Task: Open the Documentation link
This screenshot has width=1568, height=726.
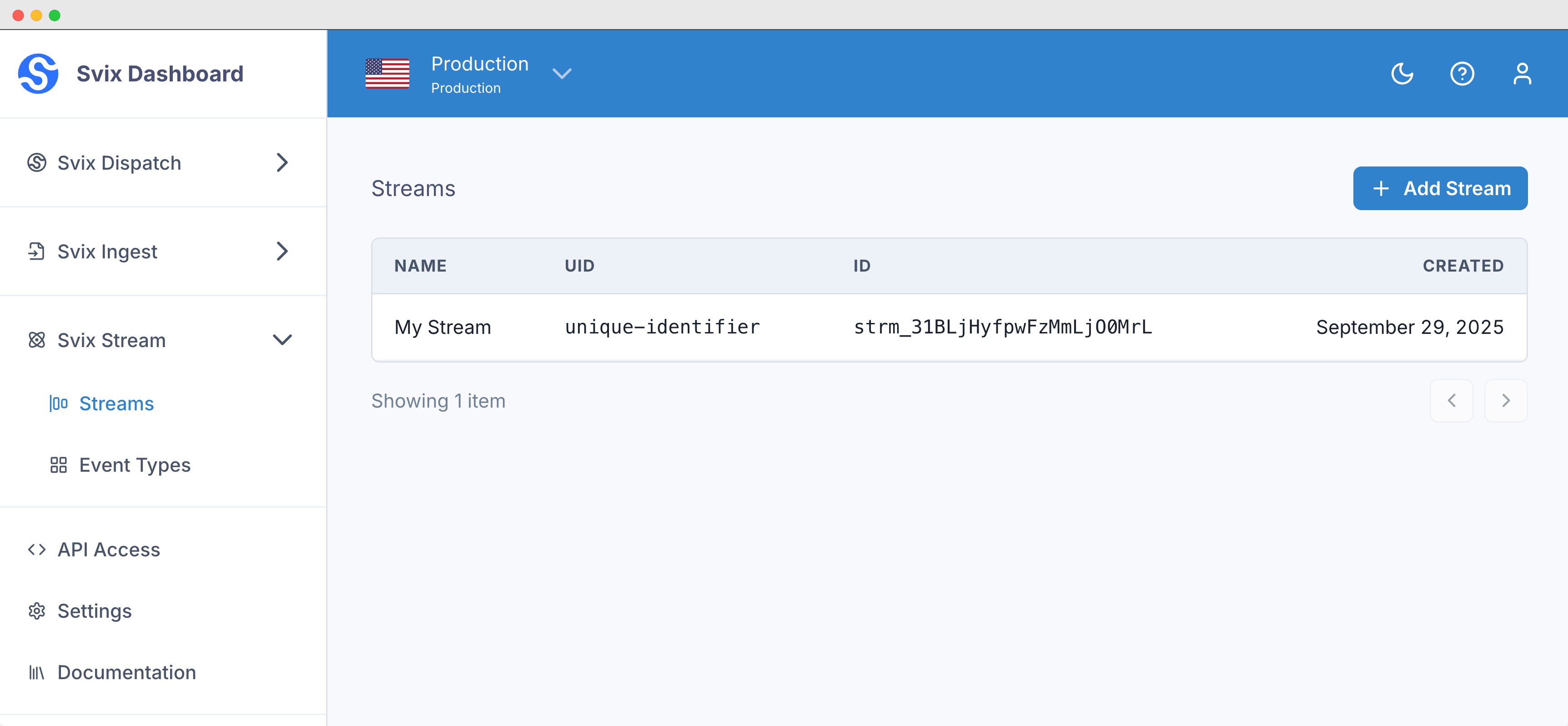Action: 126,672
